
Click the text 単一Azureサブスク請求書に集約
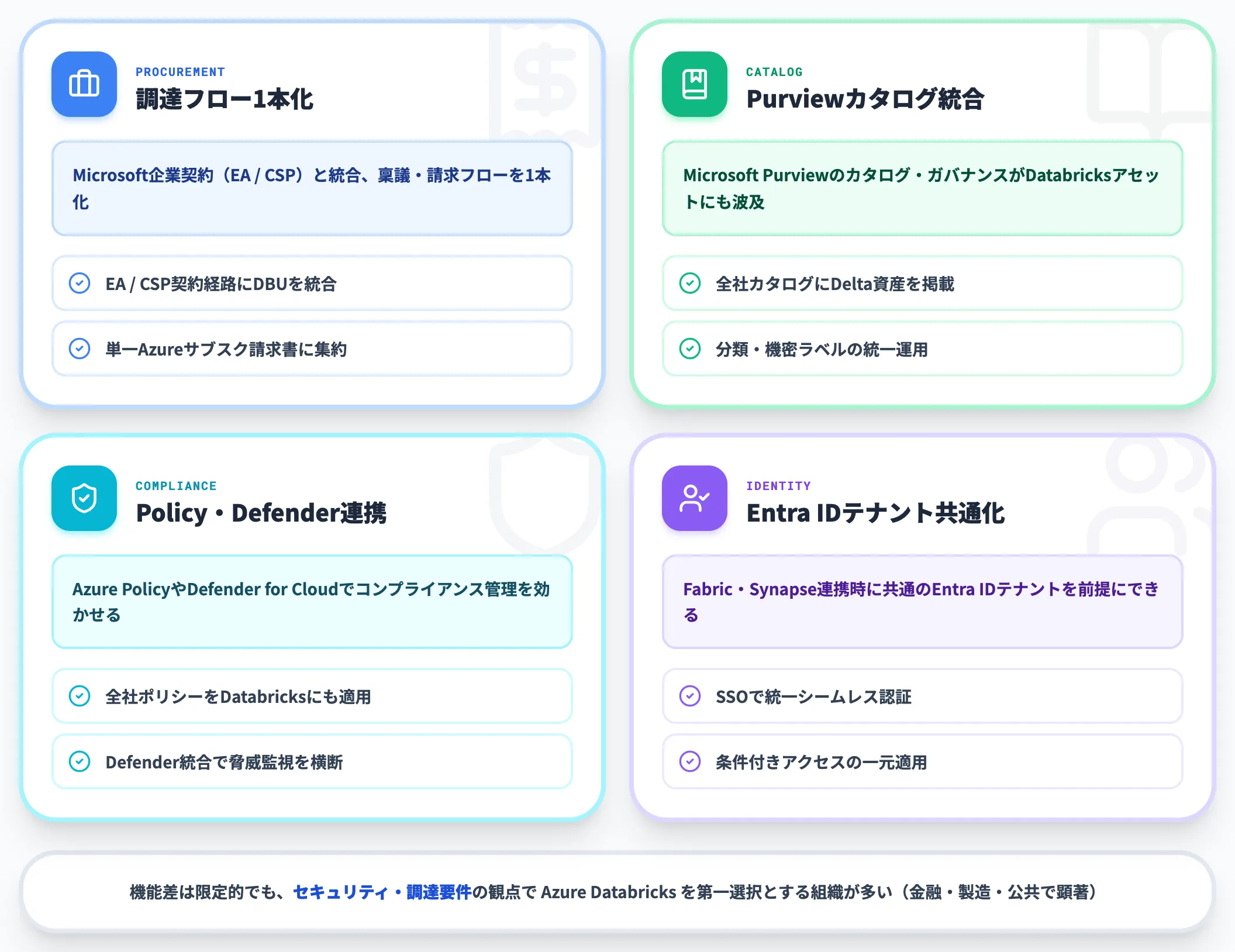(226, 350)
